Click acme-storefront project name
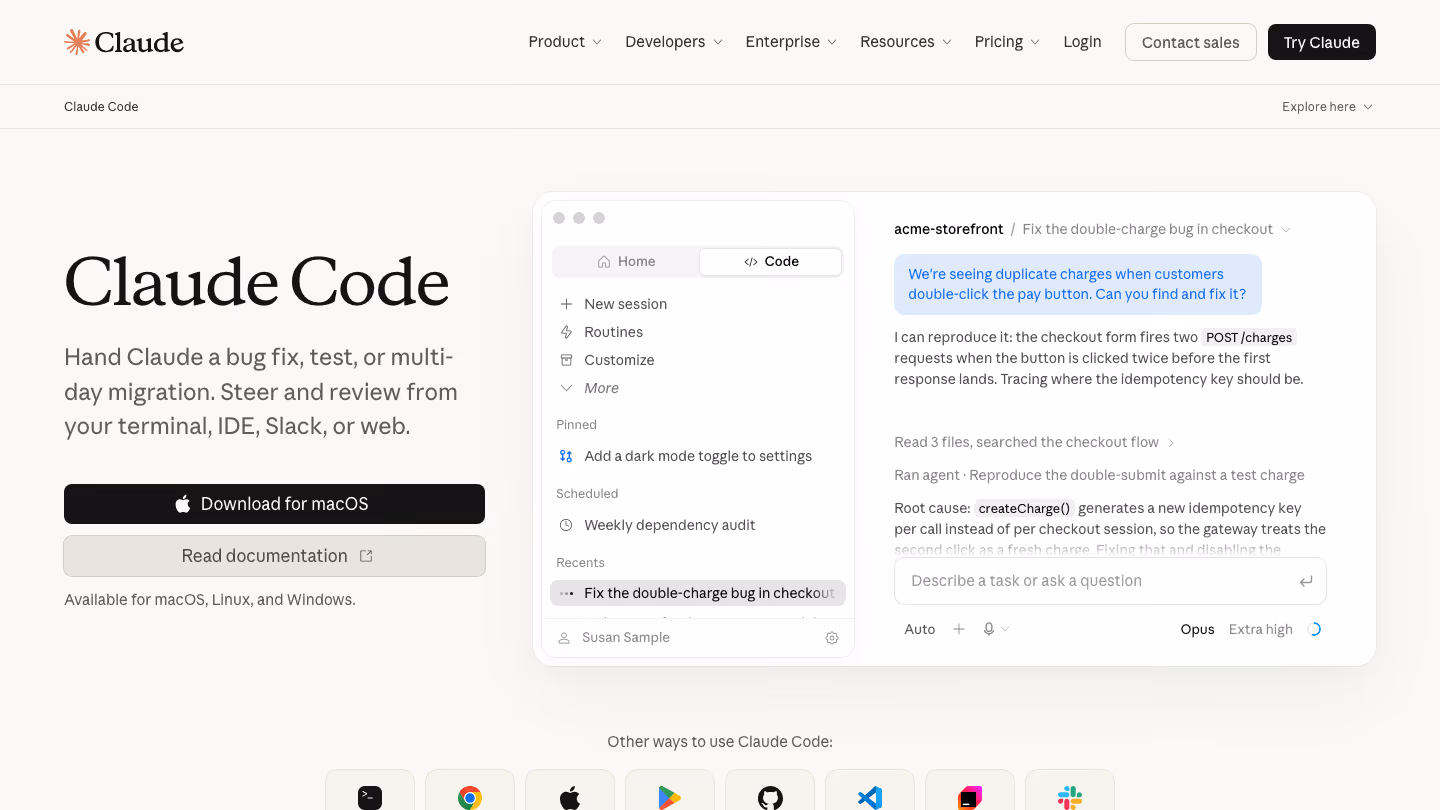1440x810 pixels. [949, 229]
